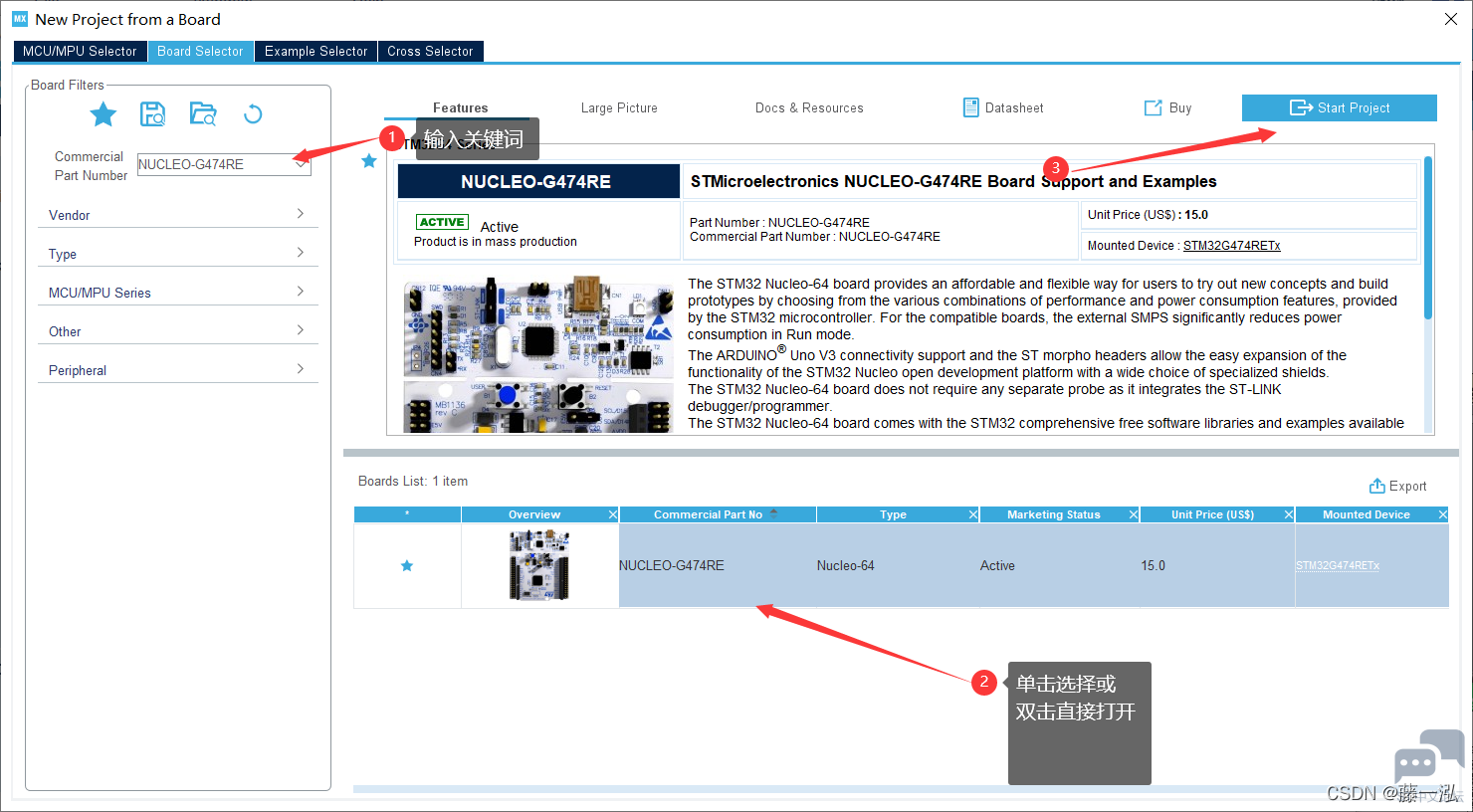Screen dimensions: 1473x812
Task: Open the Large Picture tab
Action: [x=619, y=107]
